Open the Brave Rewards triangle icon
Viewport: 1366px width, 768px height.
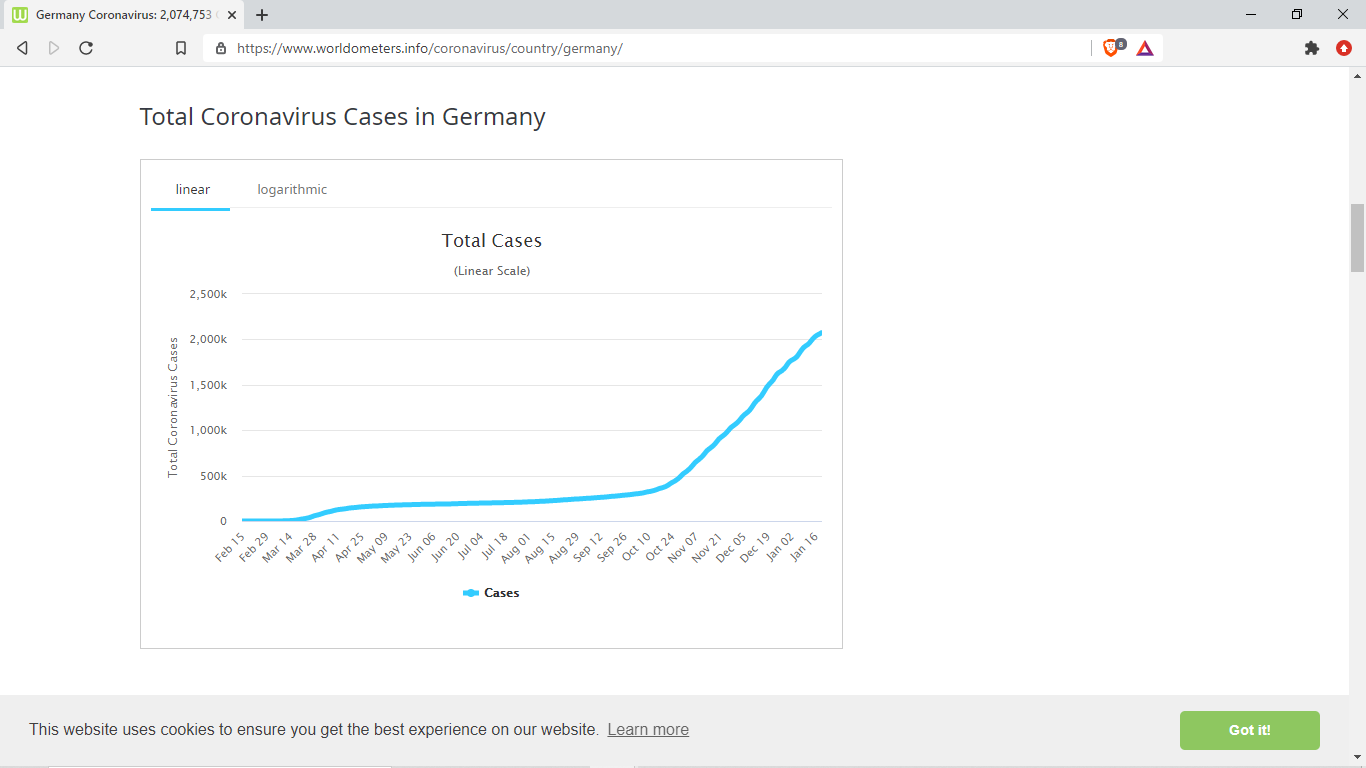[1145, 48]
